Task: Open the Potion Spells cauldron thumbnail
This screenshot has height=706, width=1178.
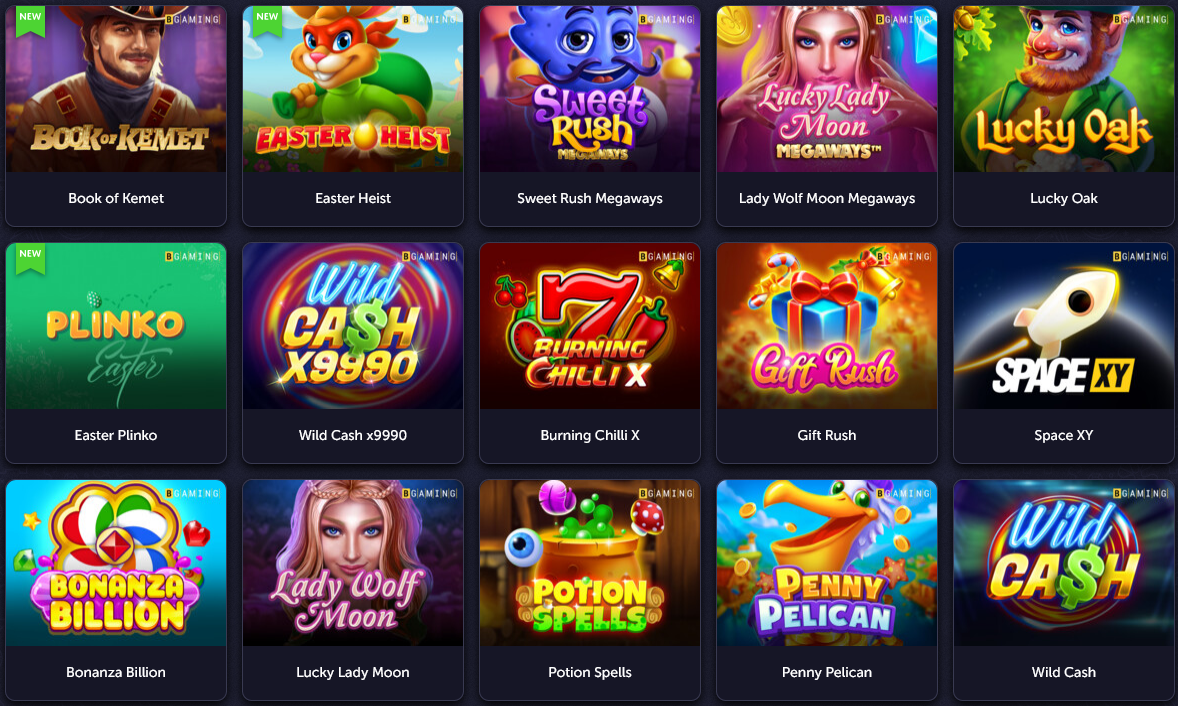Action: pos(590,563)
